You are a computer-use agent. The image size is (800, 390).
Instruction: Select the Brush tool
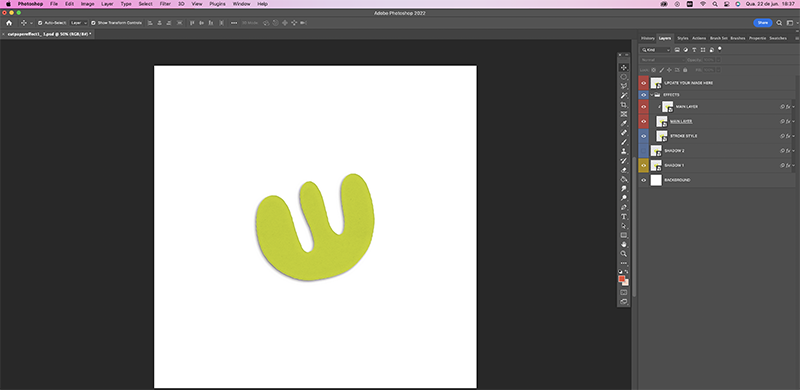pos(623,142)
